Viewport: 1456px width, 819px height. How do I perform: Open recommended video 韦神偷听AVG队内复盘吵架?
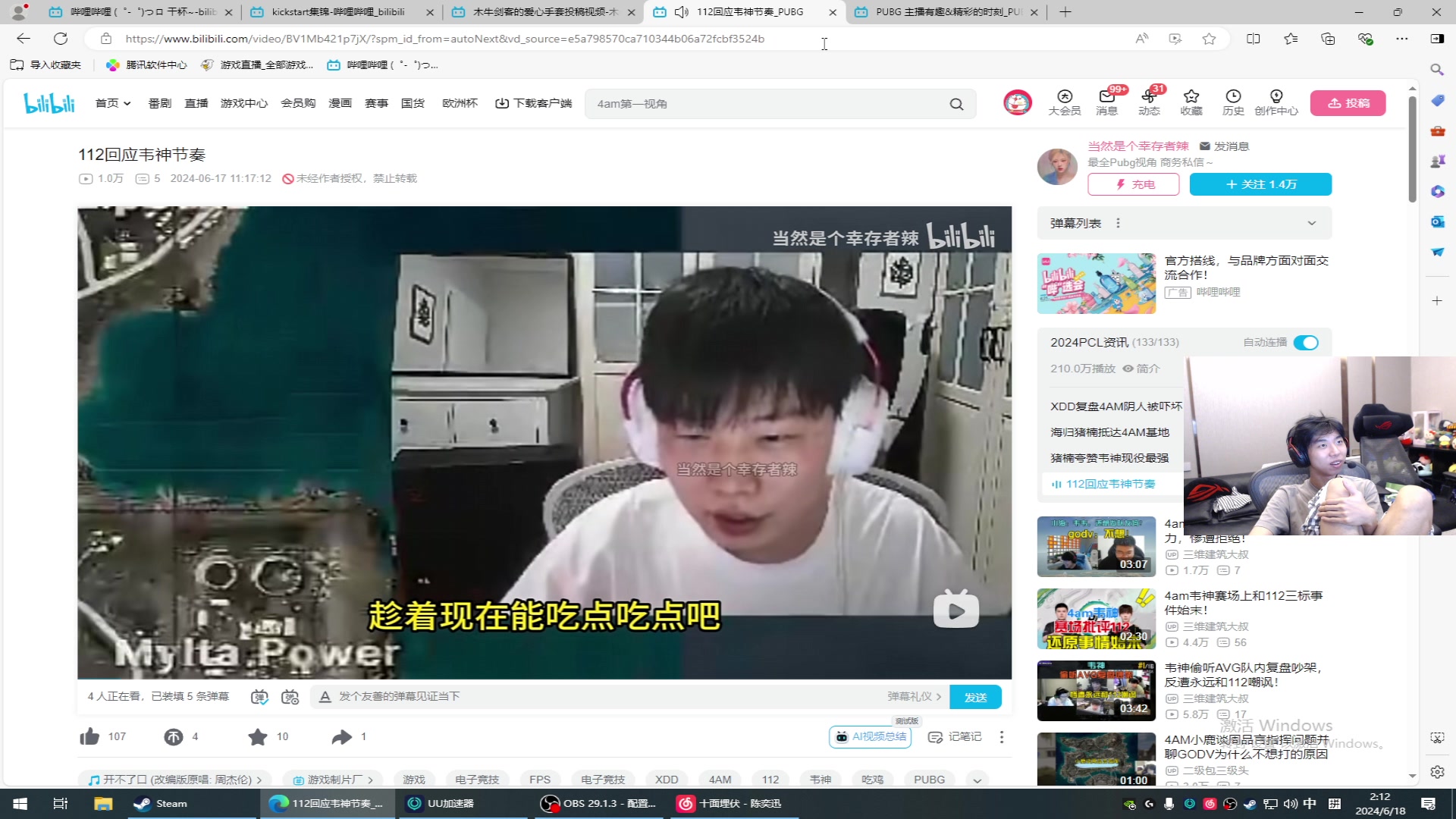[x=1243, y=675]
